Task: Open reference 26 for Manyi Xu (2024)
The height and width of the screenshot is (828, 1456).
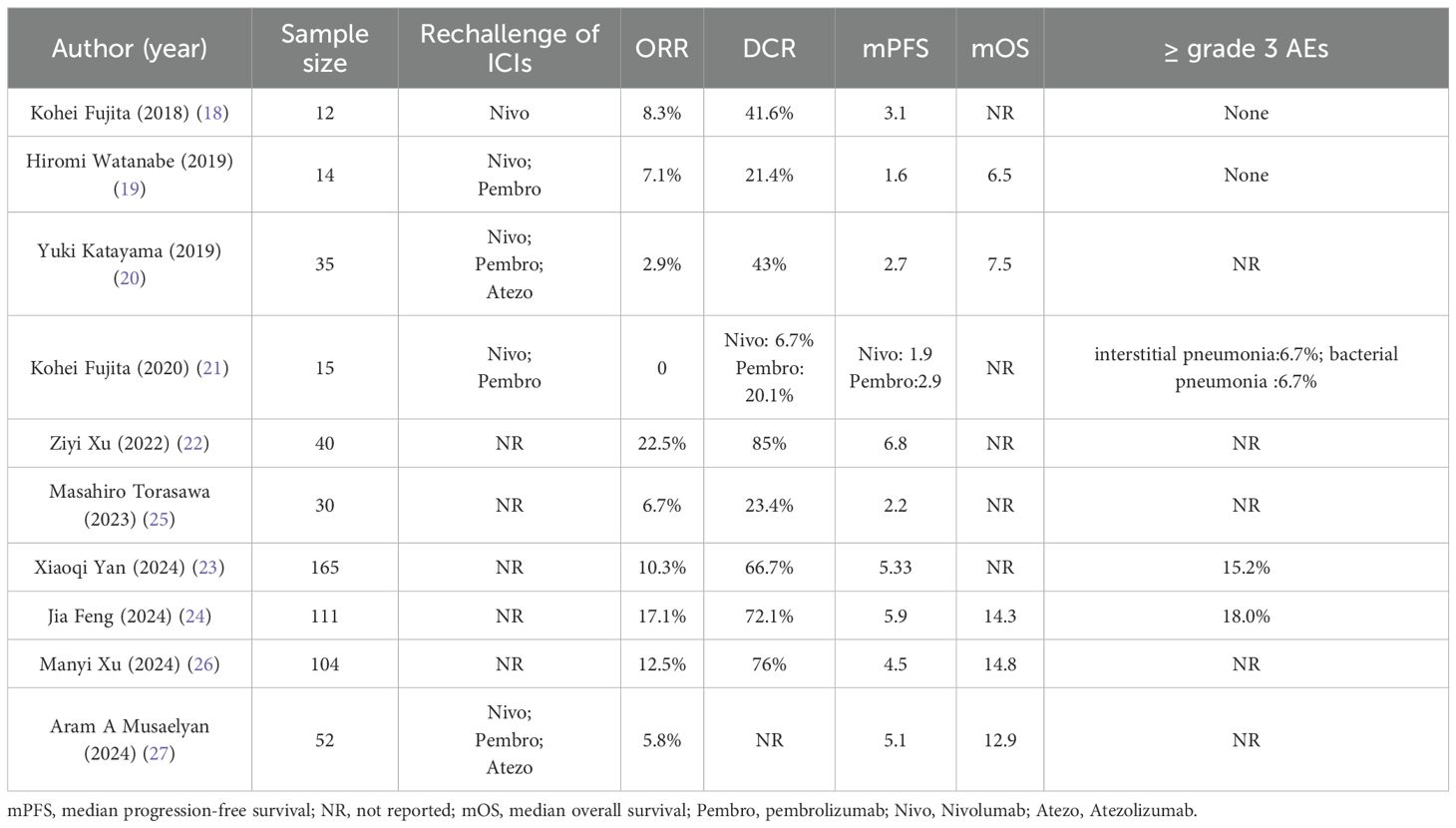Action: [x=203, y=664]
